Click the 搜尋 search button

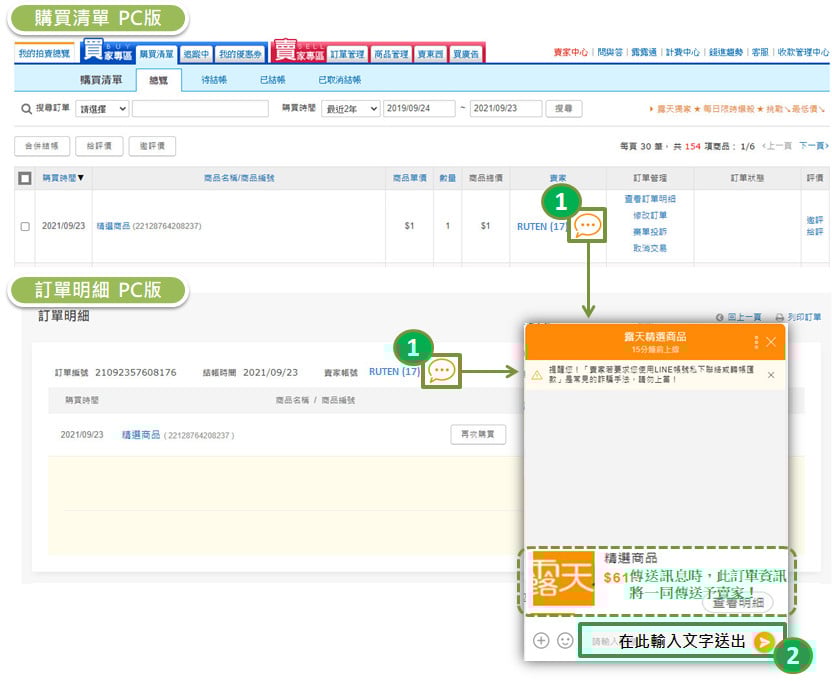click(x=565, y=108)
